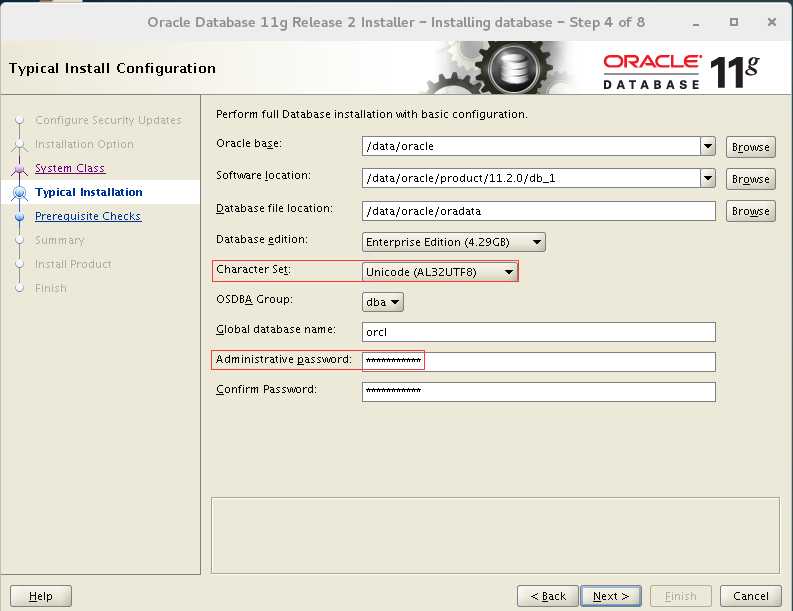This screenshot has width=793, height=611.
Task: Click the Install Product step label
Action: [73, 264]
